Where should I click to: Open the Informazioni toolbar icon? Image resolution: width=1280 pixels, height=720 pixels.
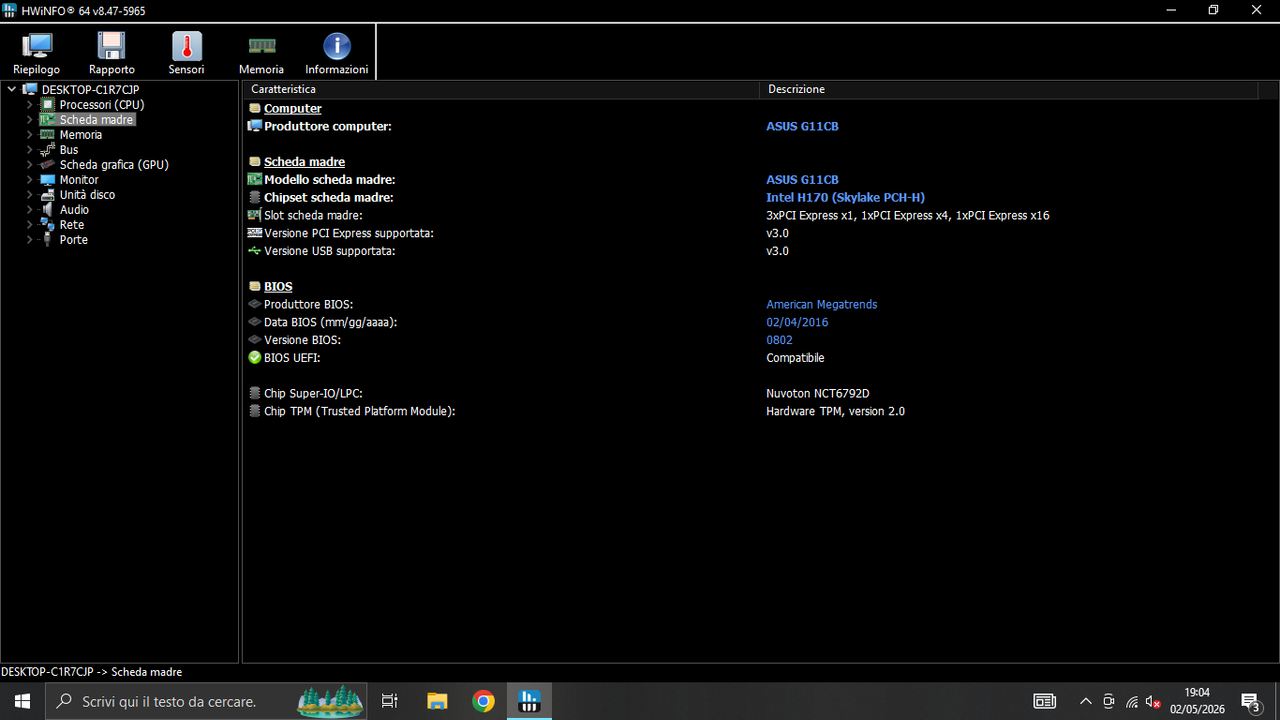point(337,53)
